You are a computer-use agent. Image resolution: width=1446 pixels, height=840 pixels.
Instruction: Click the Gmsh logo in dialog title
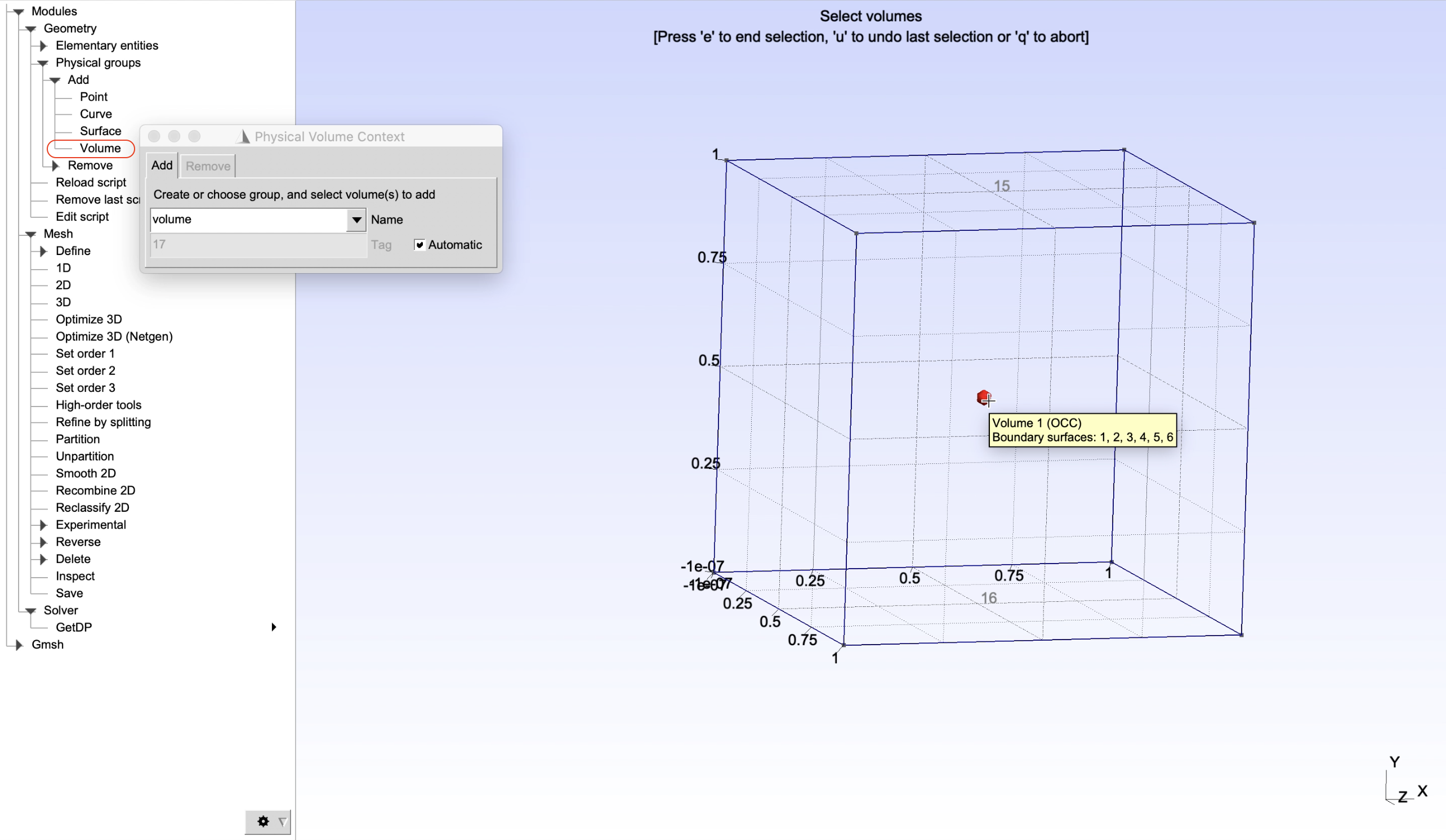[244, 137]
